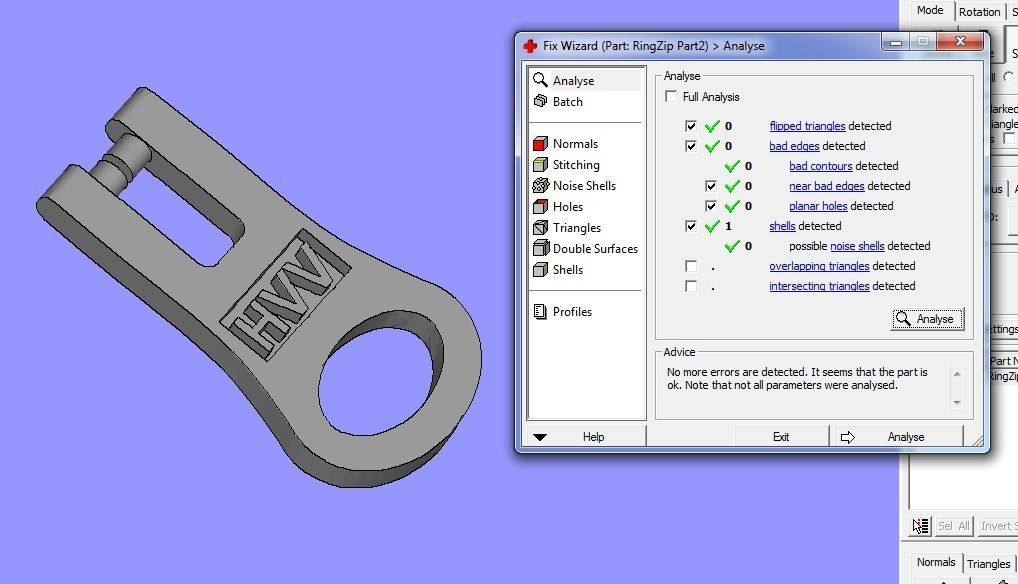Open the Help dropdown button
This screenshot has width=1018, height=584.
pos(587,437)
